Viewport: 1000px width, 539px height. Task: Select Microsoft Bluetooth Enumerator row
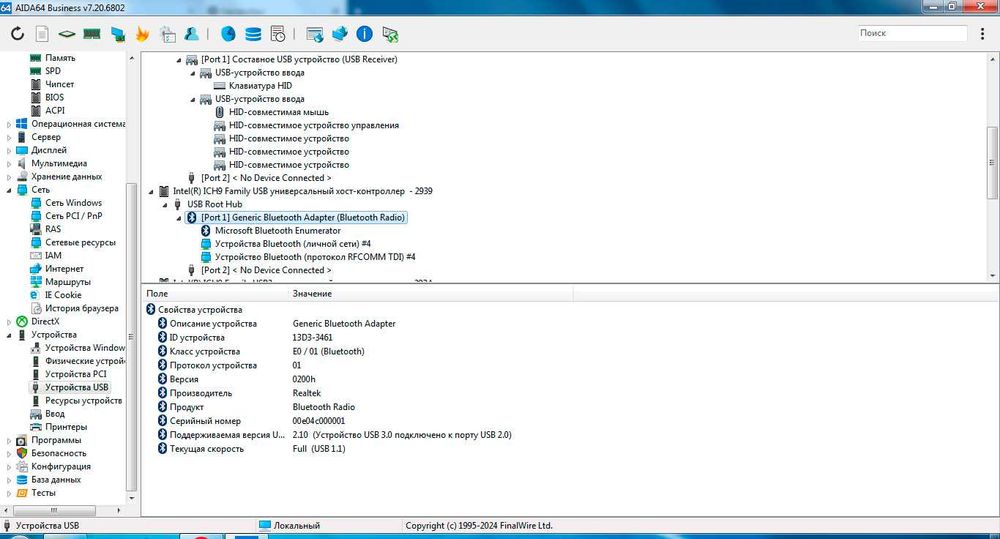point(277,231)
